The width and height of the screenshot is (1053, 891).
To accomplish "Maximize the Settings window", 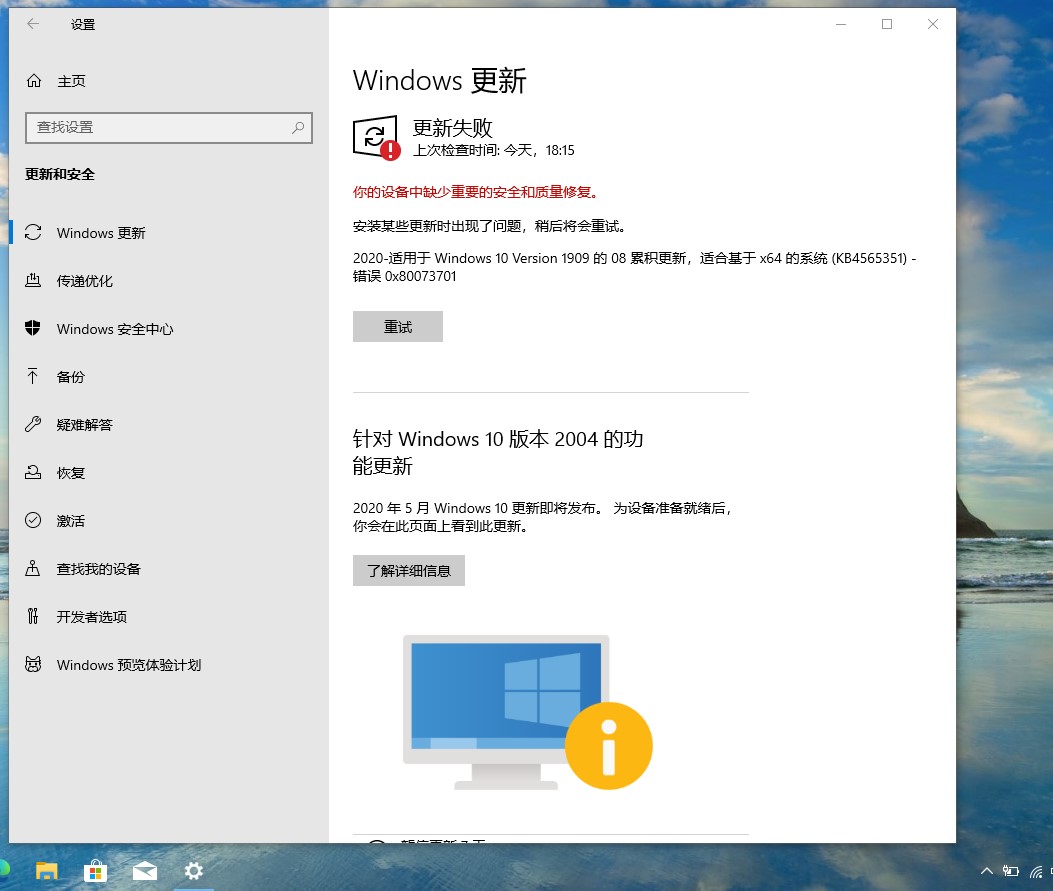I will click(x=887, y=24).
